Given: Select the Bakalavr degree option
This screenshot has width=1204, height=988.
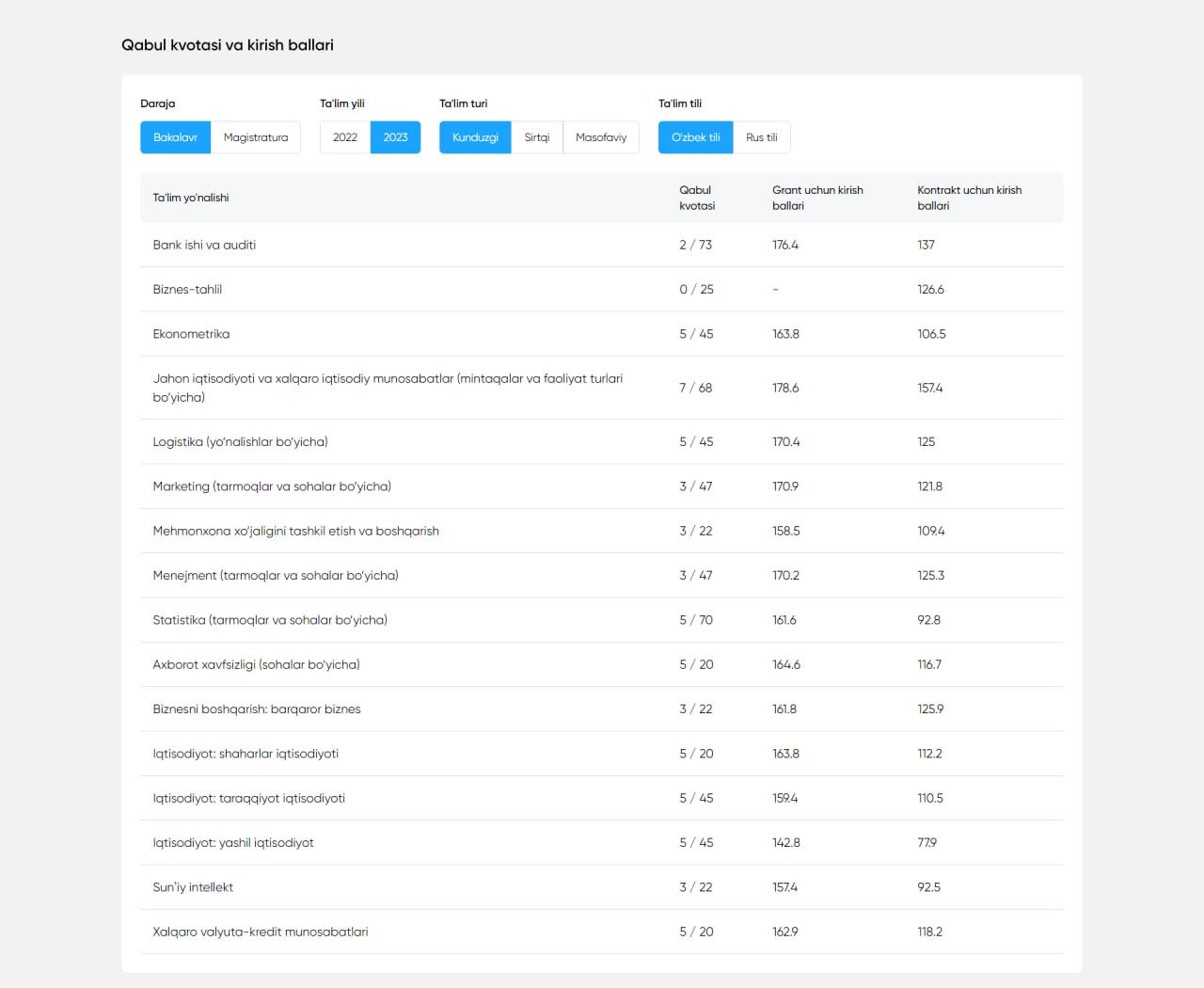Looking at the screenshot, I should tap(176, 137).
